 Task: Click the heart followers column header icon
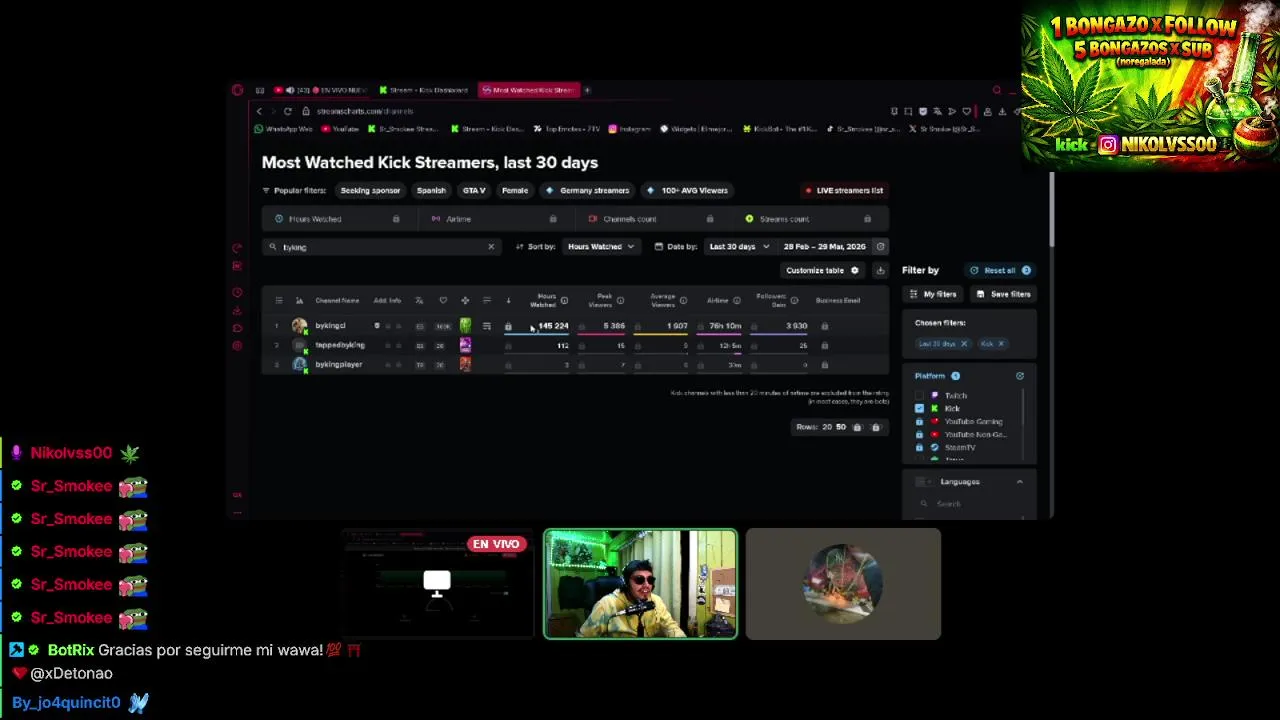pyautogui.click(x=443, y=300)
